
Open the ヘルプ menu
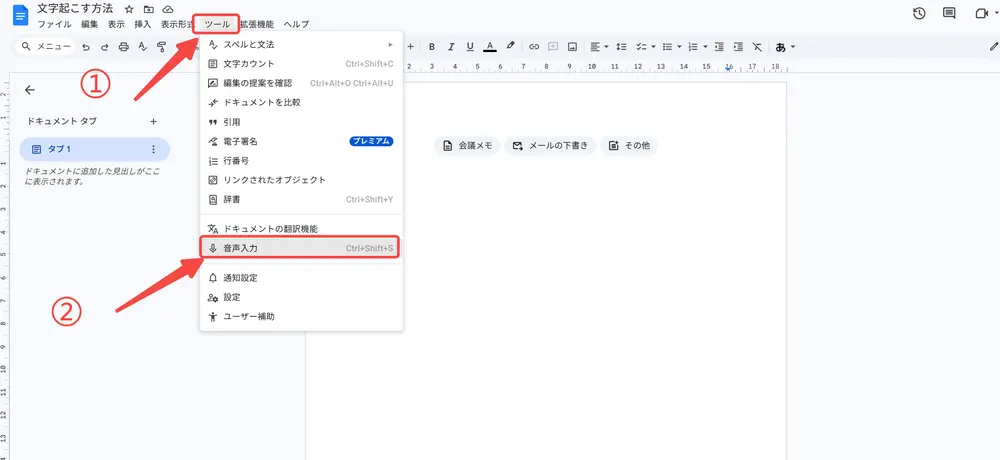pyautogui.click(x=296, y=24)
